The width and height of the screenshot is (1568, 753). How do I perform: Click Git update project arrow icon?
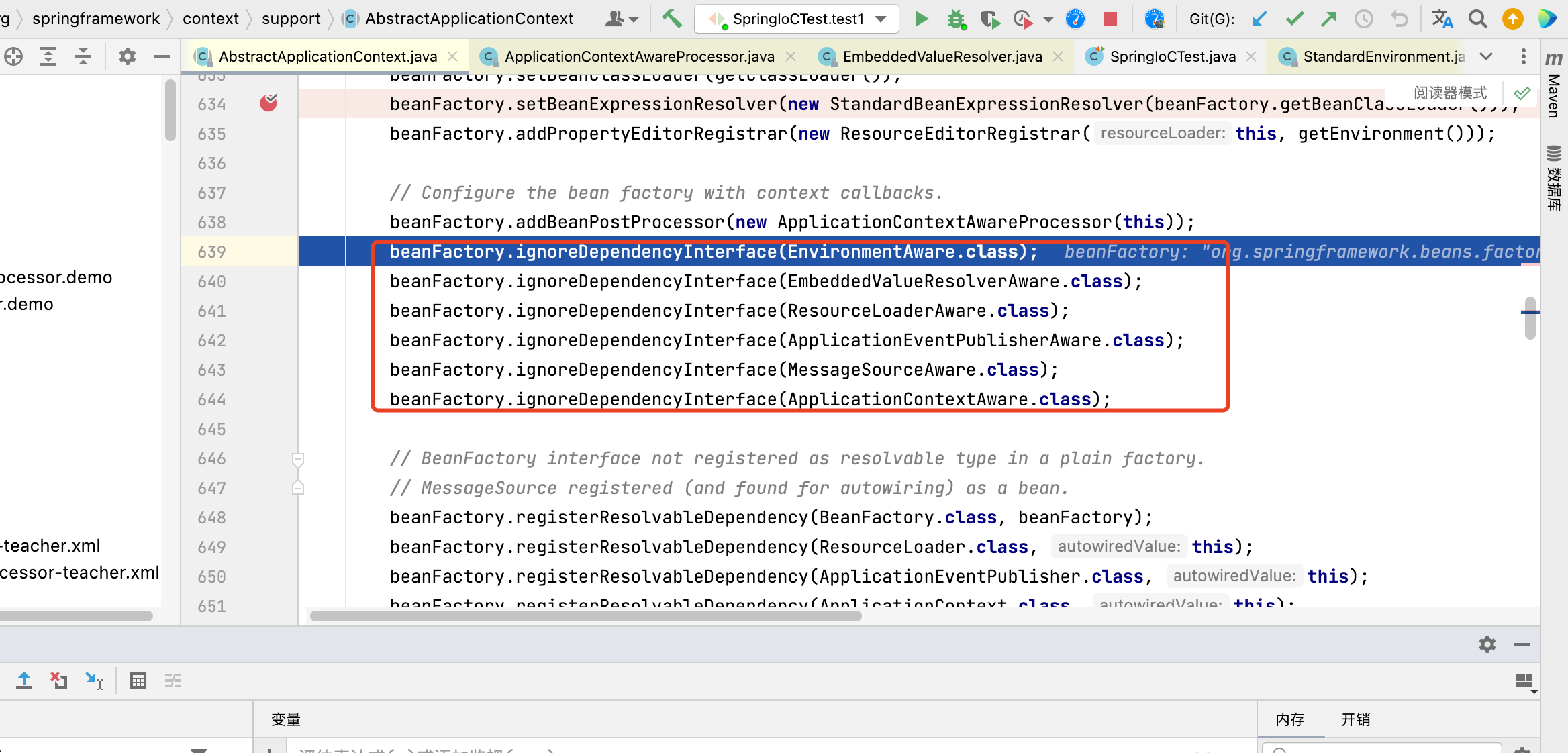[1259, 19]
